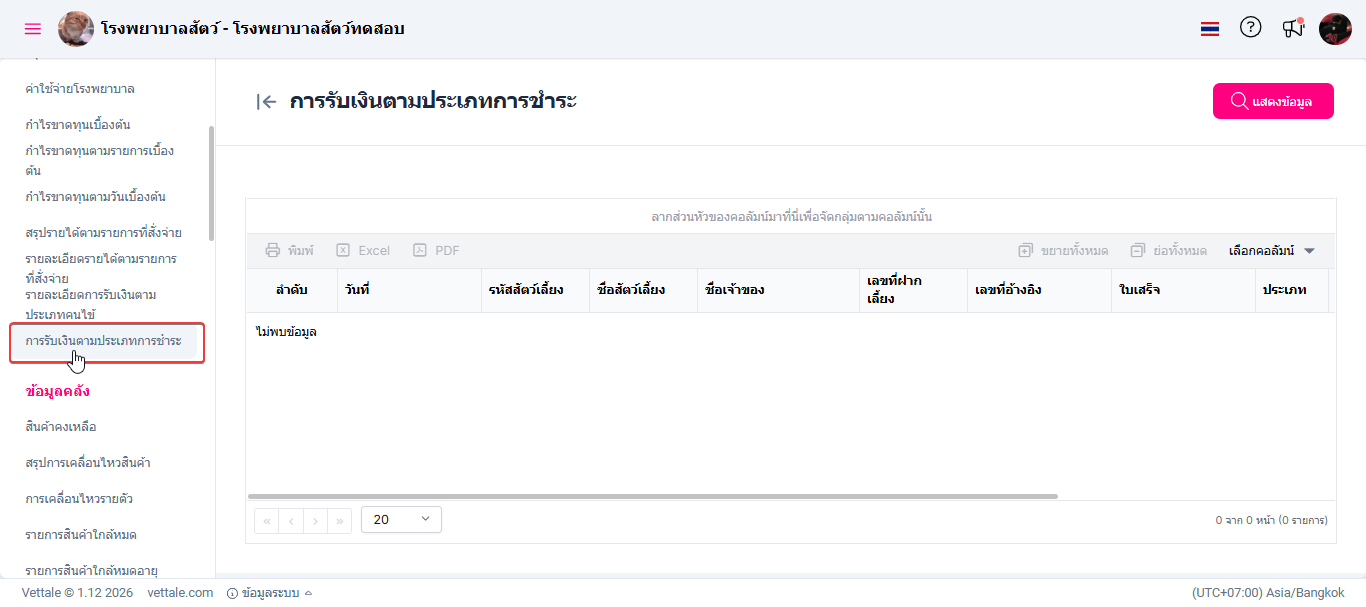Click the พิมพ์ print button
This screenshot has height=607, width=1366.
[289, 251]
